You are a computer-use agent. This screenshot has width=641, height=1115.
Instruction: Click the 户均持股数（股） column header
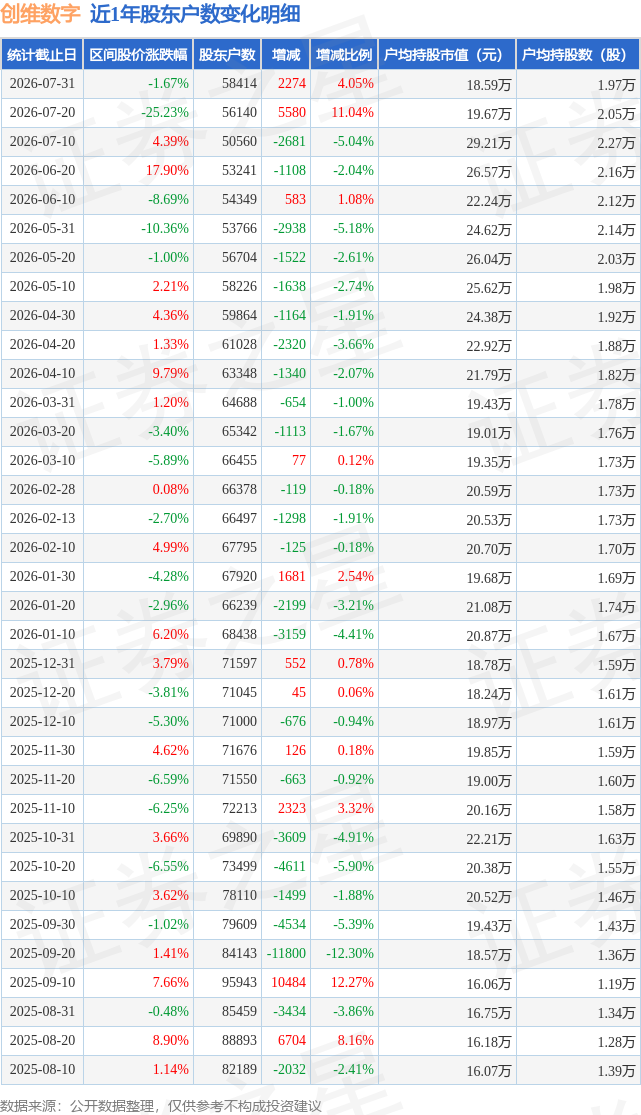coord(578,55)
